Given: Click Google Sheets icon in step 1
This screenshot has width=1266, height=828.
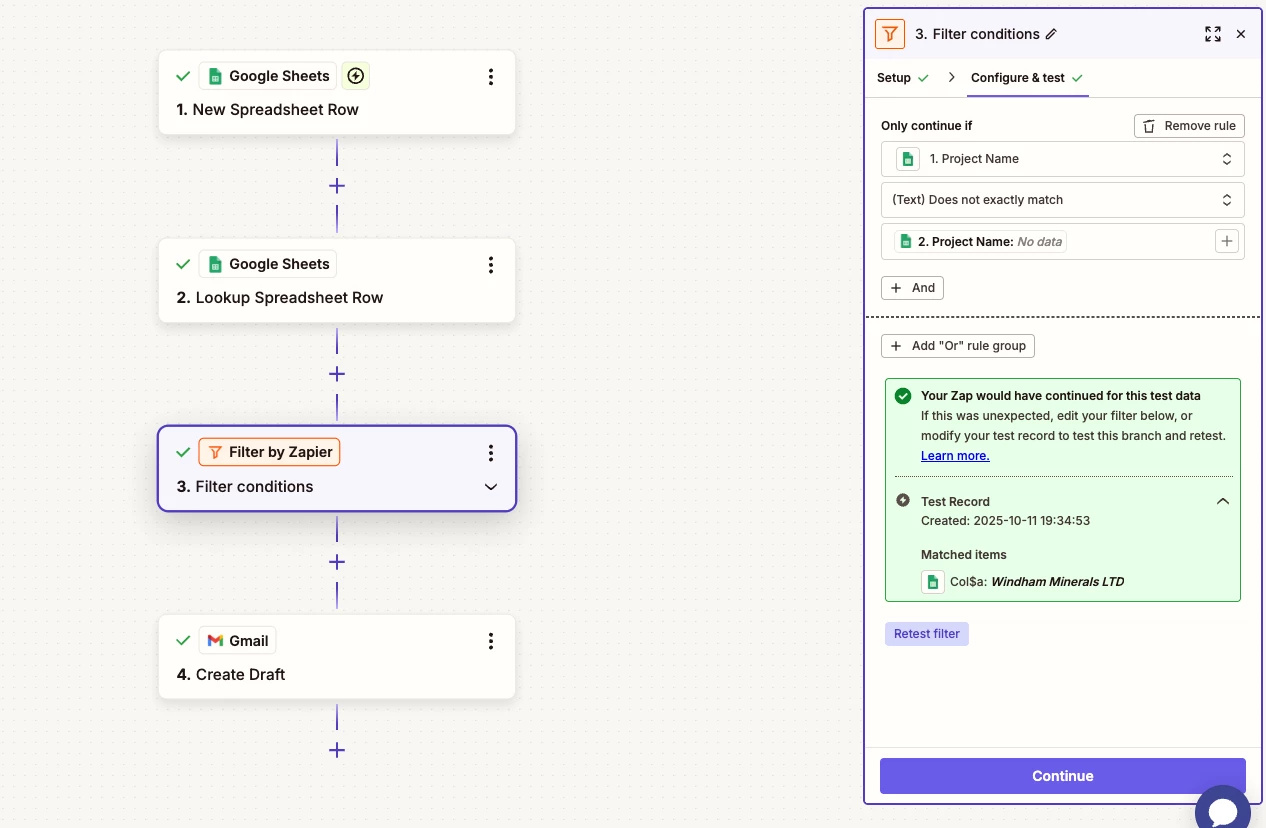Looking at the screenshot, I should (x=215, y=76).
